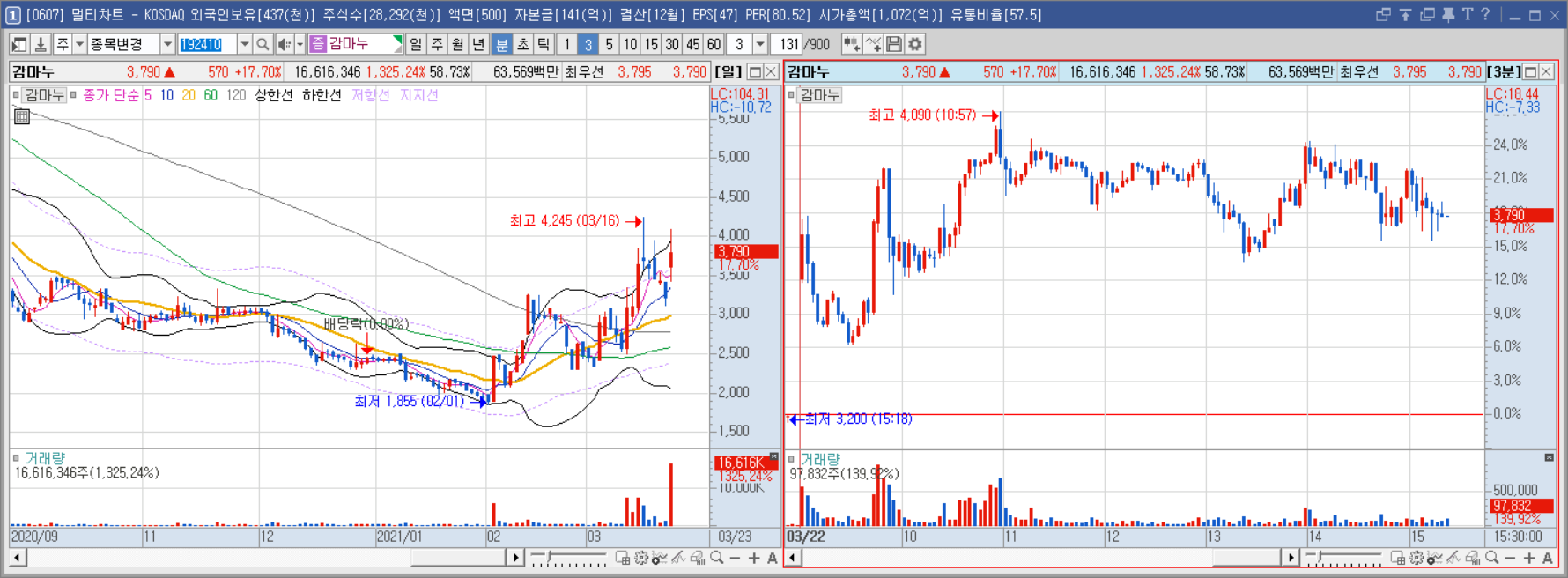The image size is (1568, 578).
Task: Click the download arrow icon in toolbar
Action: [x=41, y=44]
